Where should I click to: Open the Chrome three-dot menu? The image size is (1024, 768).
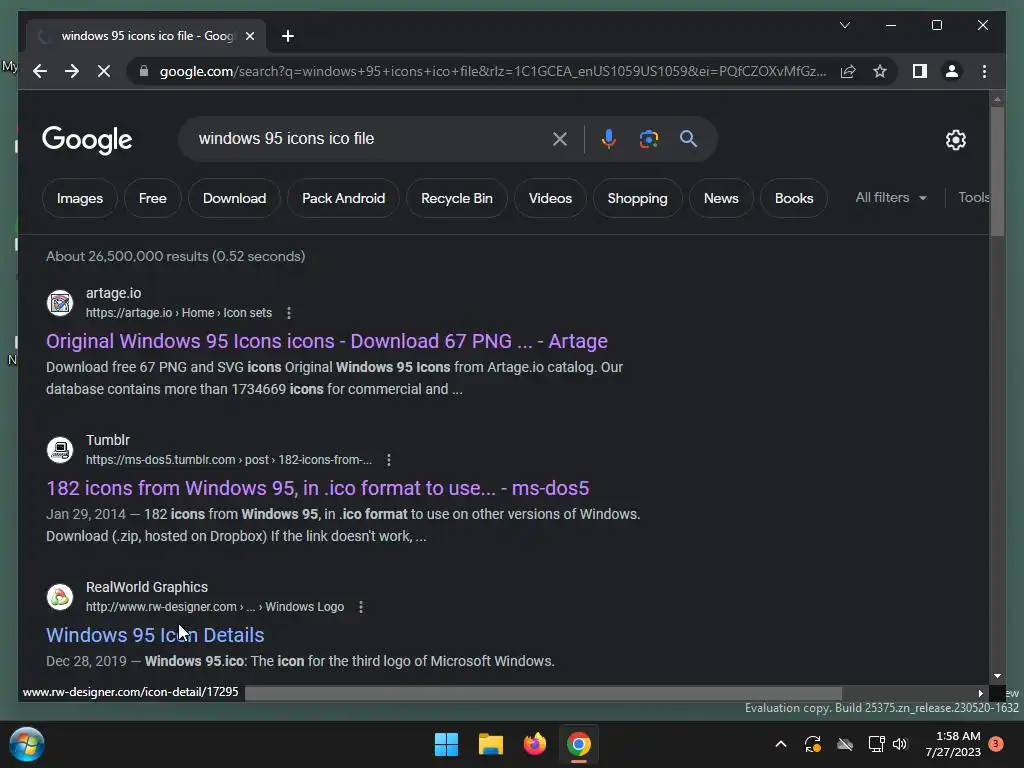(984, 71)
